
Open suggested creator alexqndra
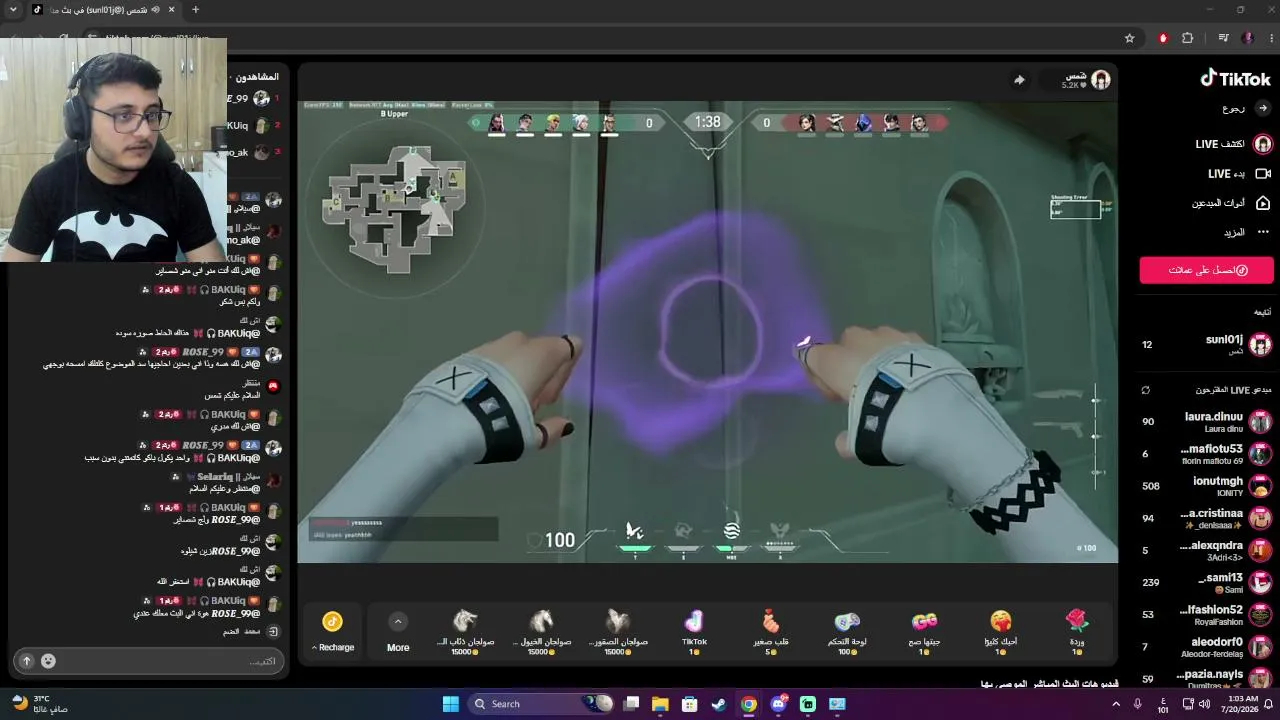pos(1207,550)
